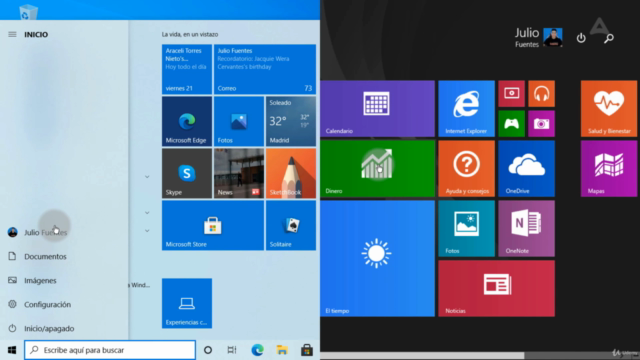This screenshot has height=360, width=640.
Task: Open the small orange headphones music tile
Action: coord(542,93)
